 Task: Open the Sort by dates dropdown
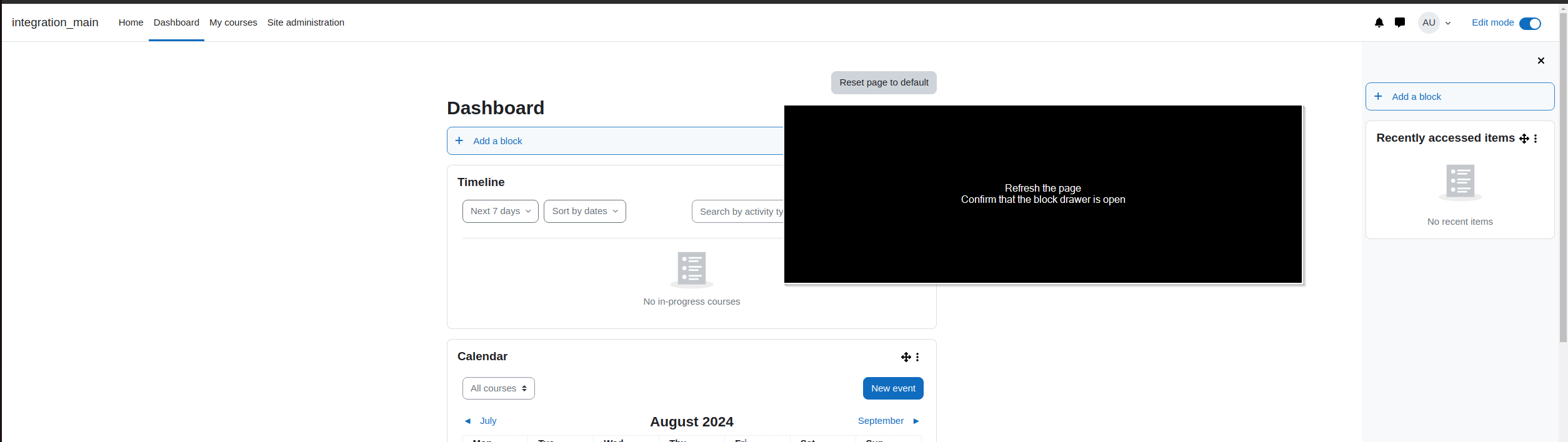[585, 211]
